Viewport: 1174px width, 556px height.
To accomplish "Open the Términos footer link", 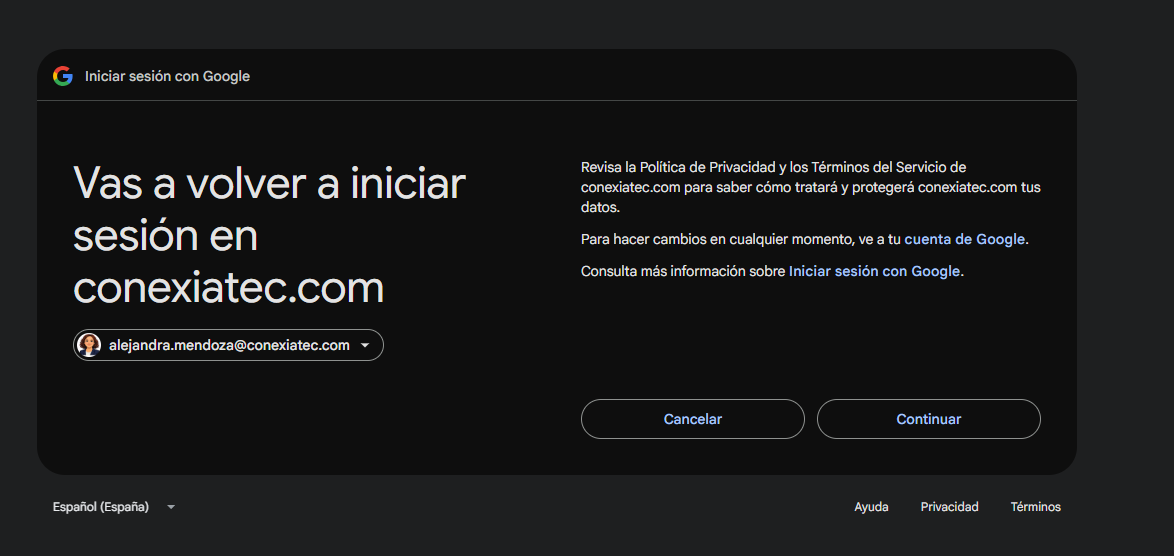I will click(x=1035, y=507).
